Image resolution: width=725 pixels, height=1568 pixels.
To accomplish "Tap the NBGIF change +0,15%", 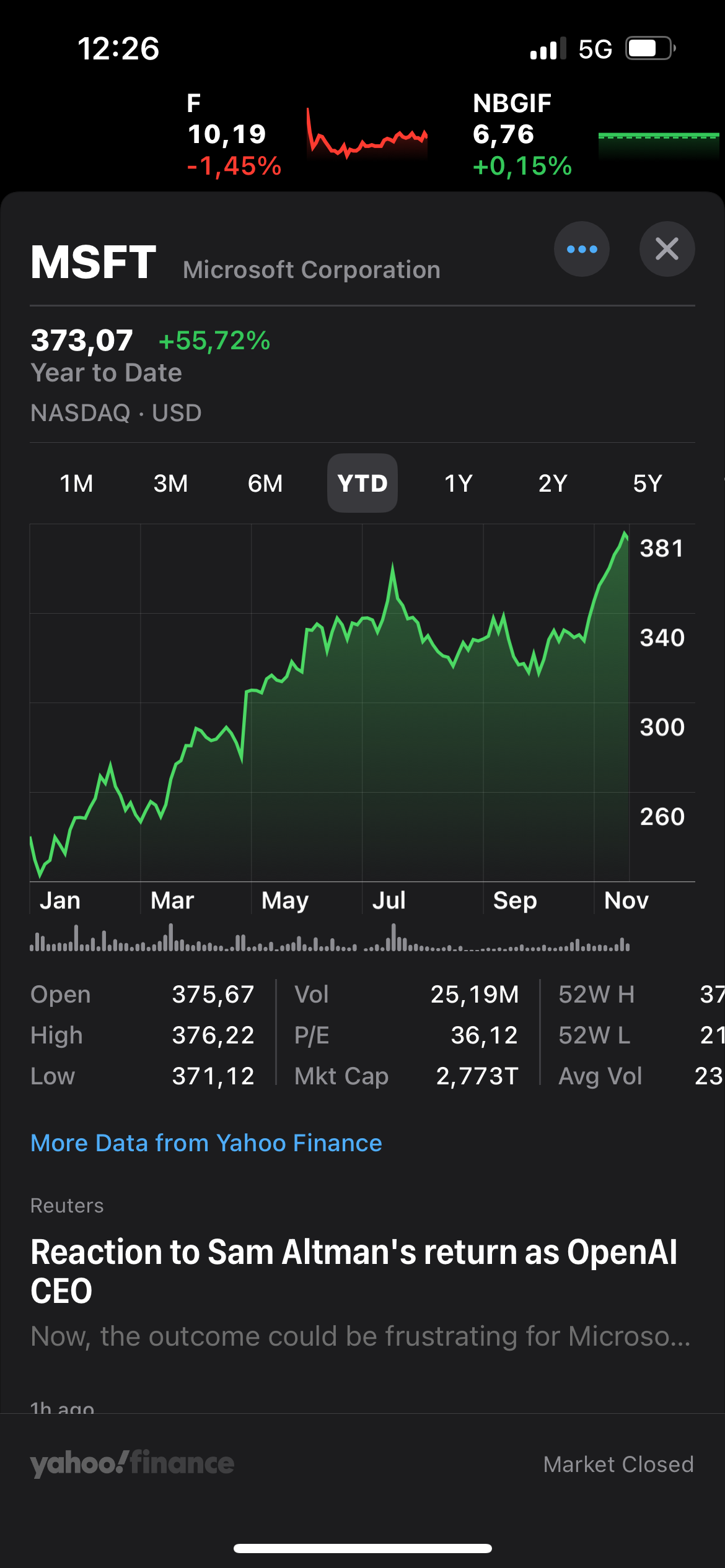I will tap(522, 166).
